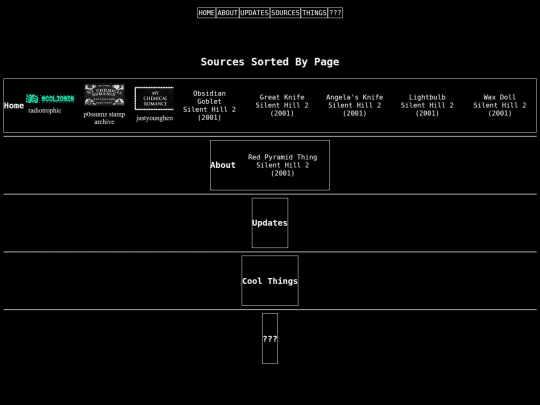The width and height of the screenshot is (540, 405).
Task: Follow the justyounghen credit link
Action: click(154, 118)
